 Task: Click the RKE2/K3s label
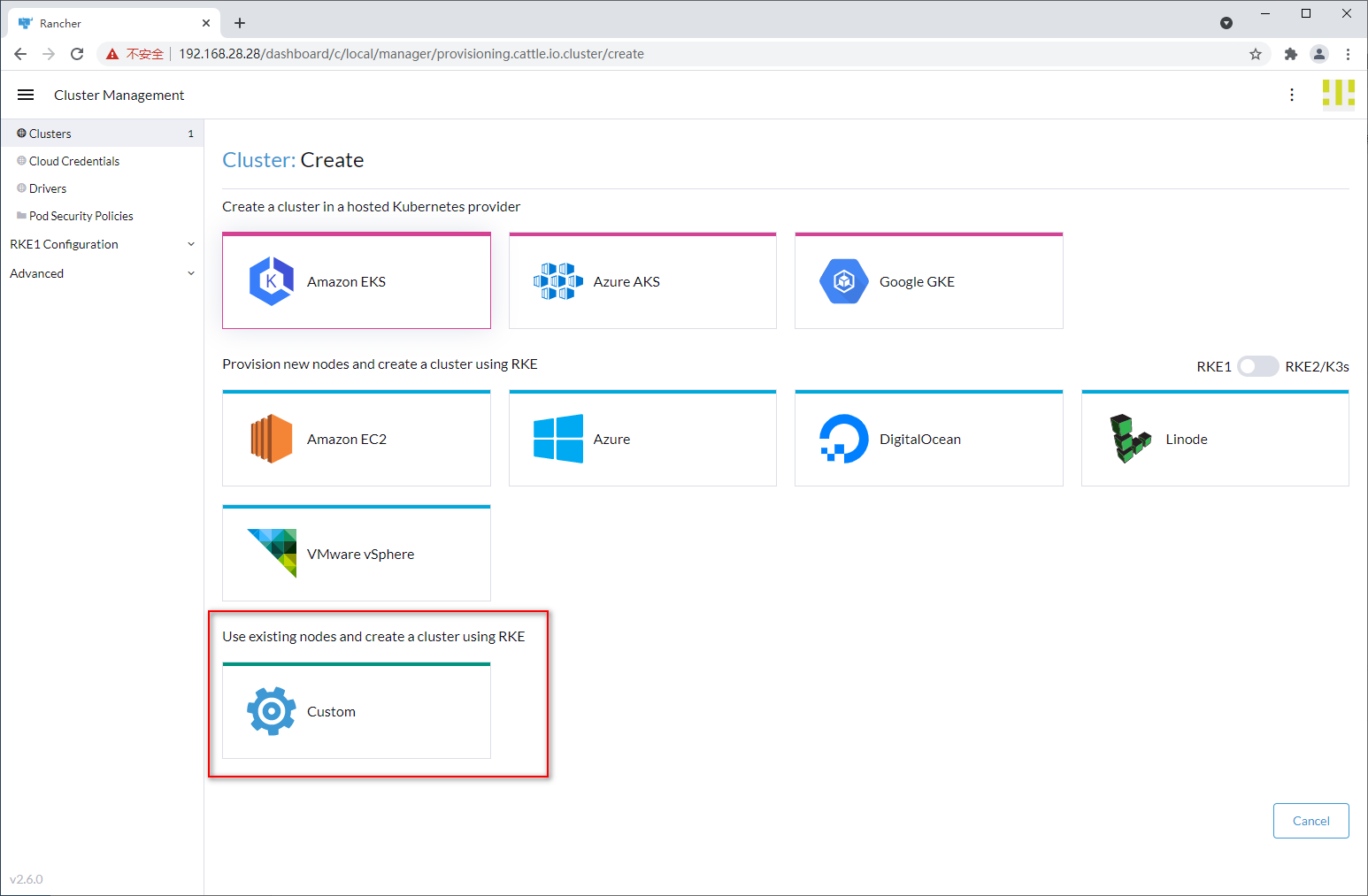[x=1317, y=366]
